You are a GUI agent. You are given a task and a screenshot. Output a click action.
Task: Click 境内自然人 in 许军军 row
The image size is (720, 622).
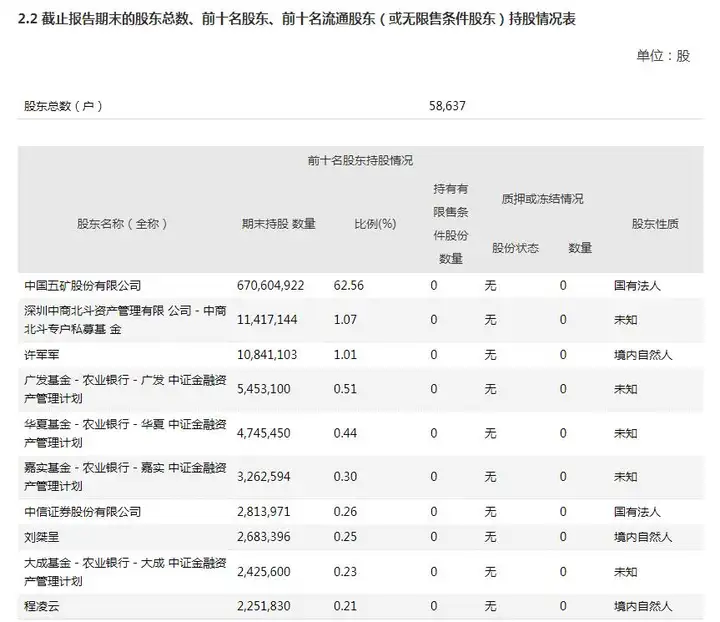click(x=643, y=355)
